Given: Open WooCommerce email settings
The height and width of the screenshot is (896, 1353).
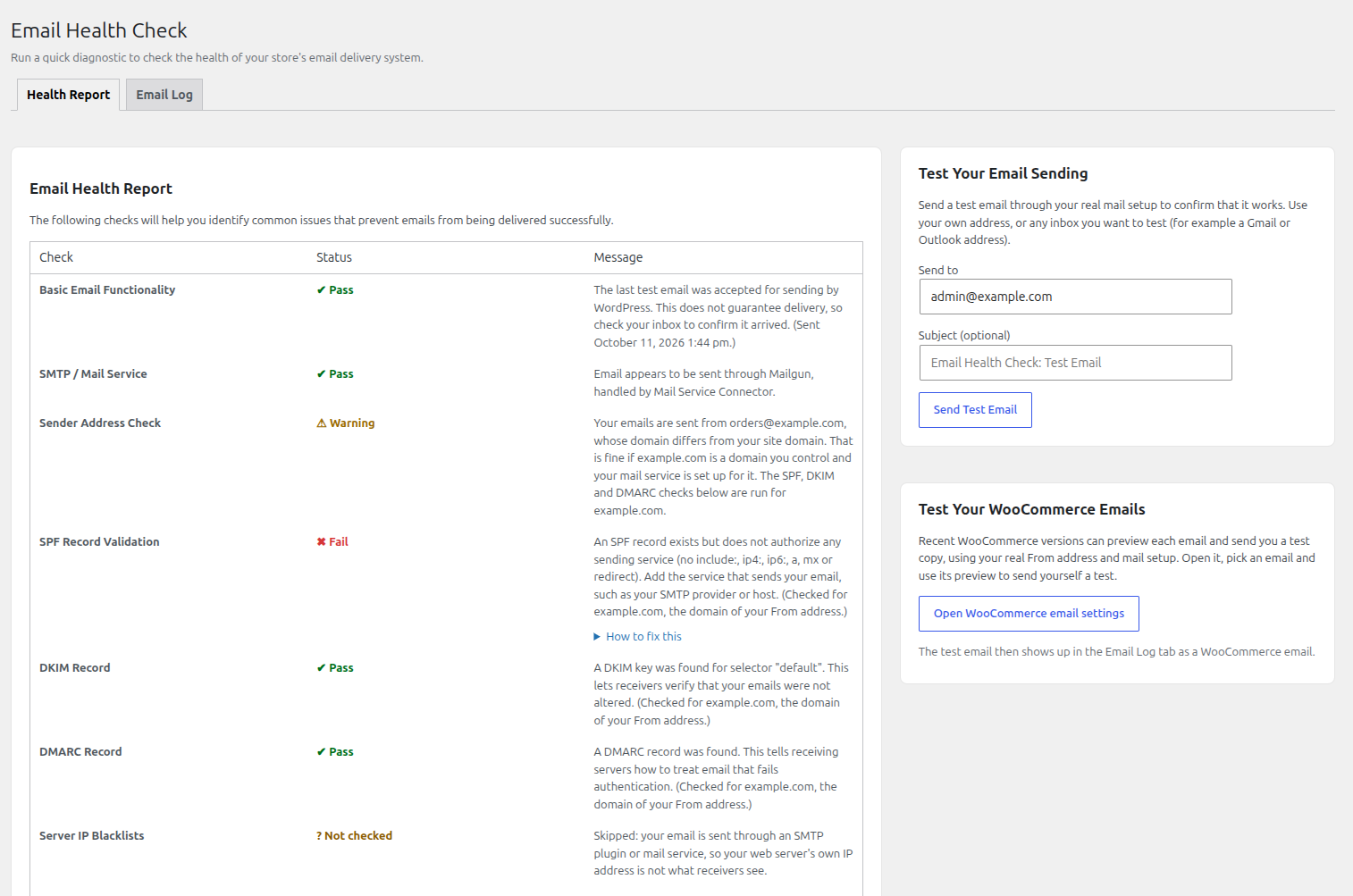Looking at the screenshot, I should [x=1029, y=614].
